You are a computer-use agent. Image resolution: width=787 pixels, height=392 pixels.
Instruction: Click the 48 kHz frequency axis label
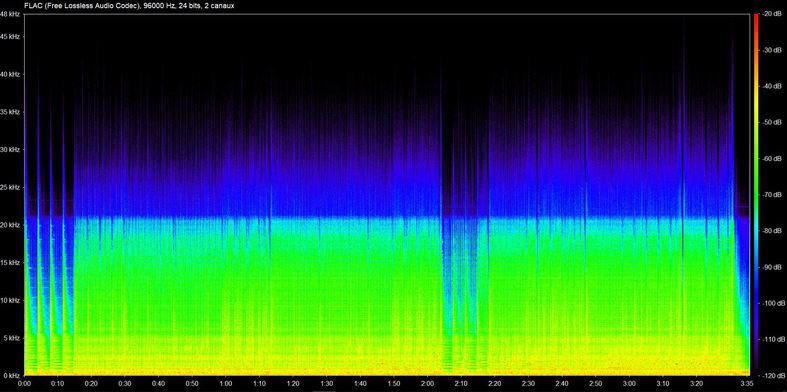coord(10,15)
